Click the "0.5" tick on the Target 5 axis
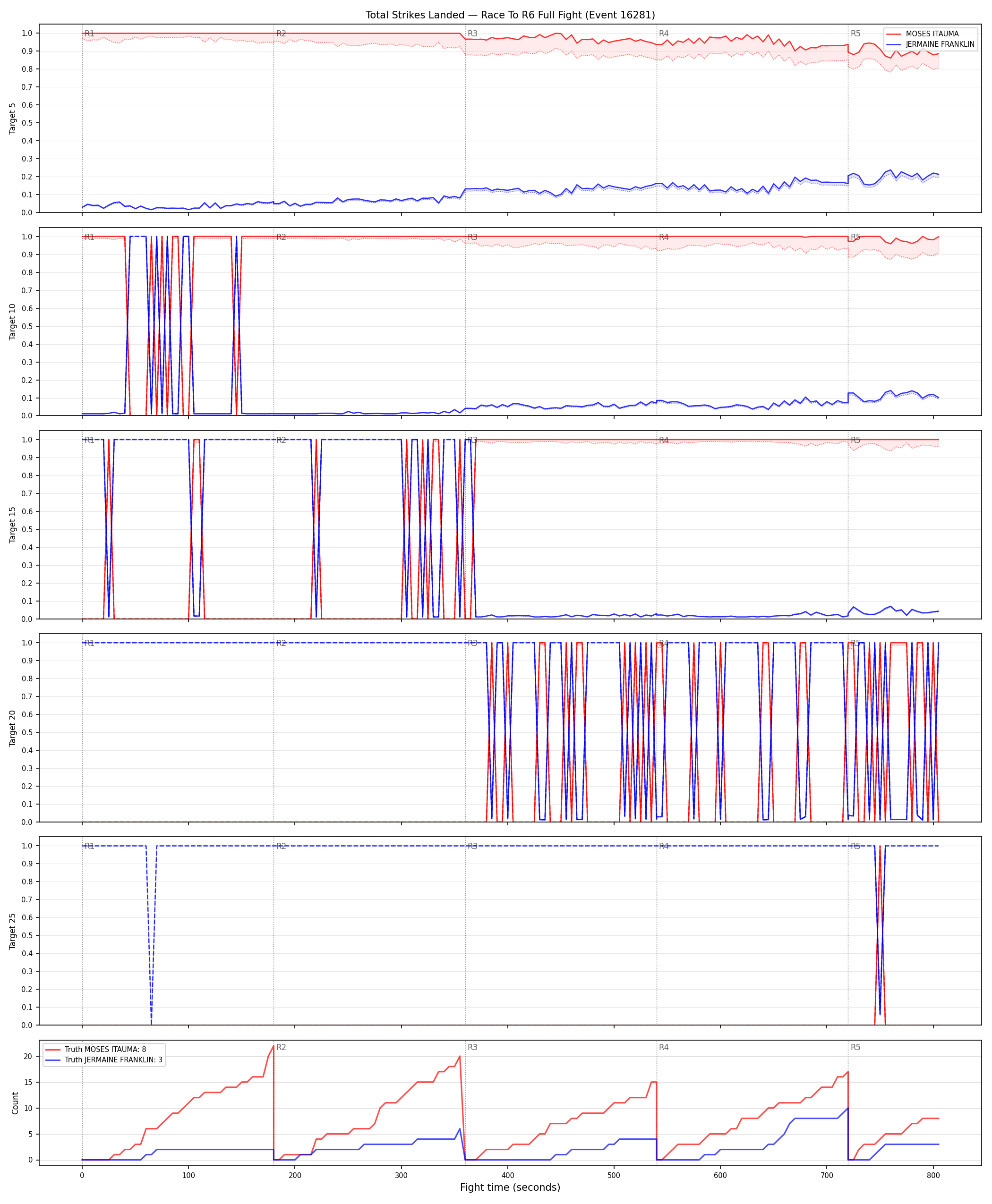Image resolution: width=992 pixels, height=1204 pixels. 27,123
